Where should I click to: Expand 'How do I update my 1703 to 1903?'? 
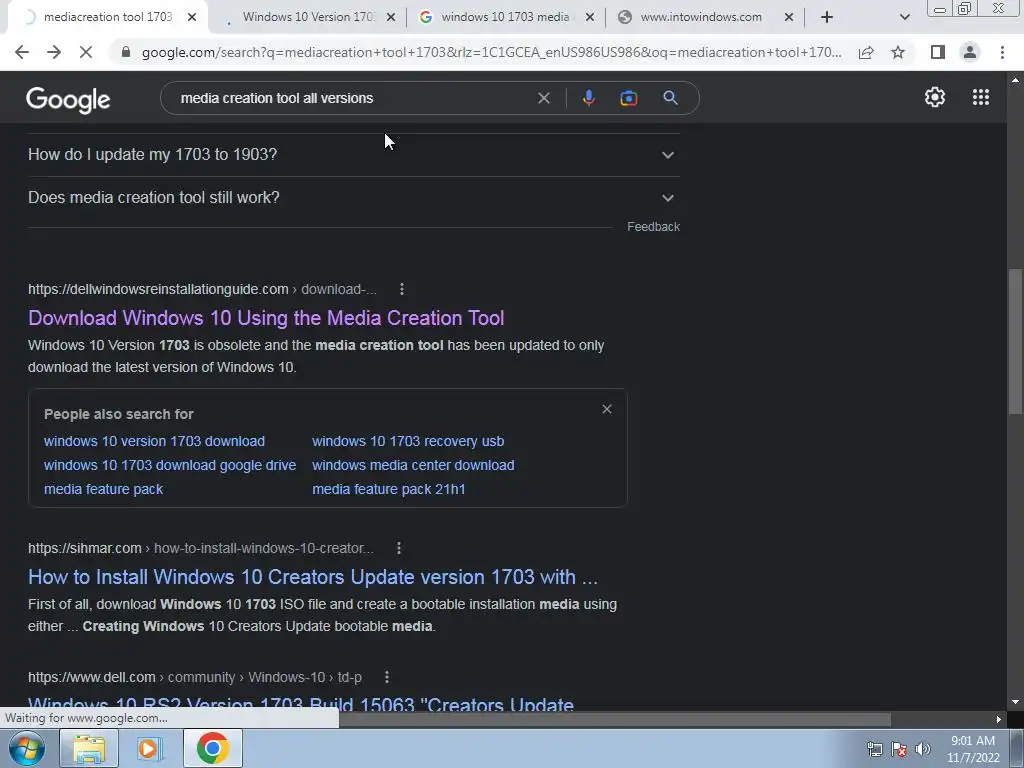coord(353,155)
